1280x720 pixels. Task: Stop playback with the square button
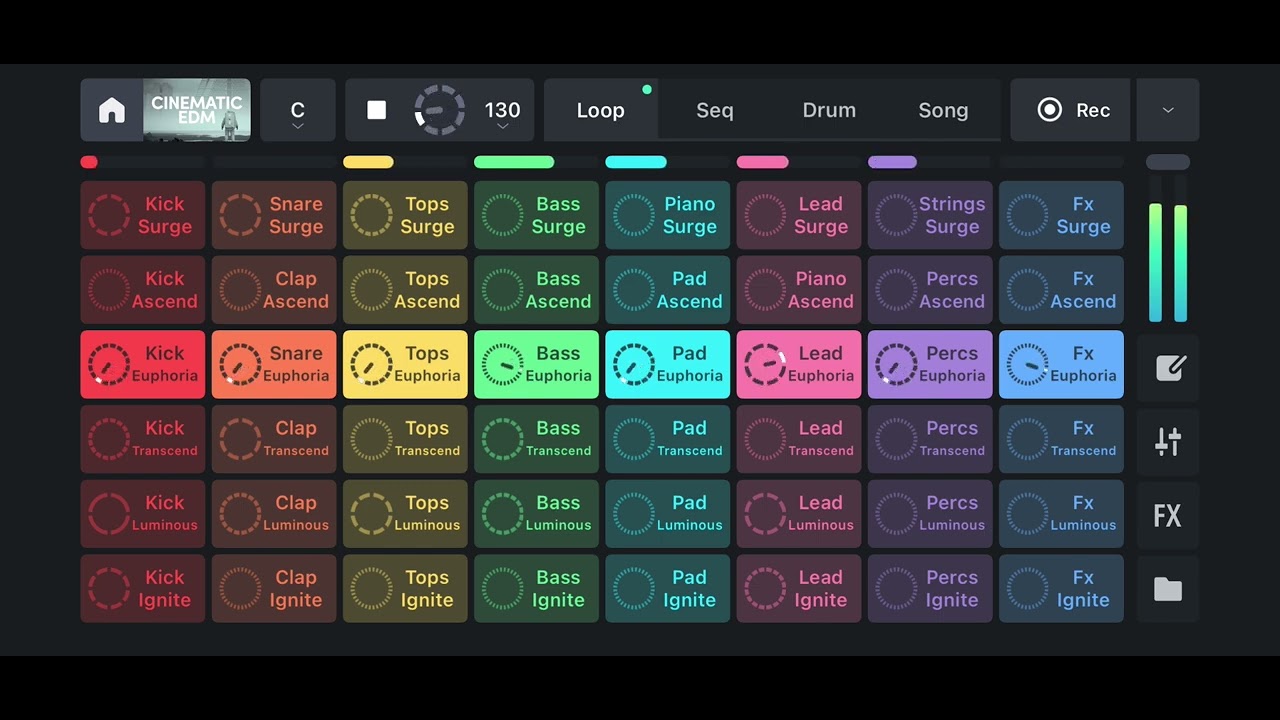pyautogui.click(x=377, y=110)
